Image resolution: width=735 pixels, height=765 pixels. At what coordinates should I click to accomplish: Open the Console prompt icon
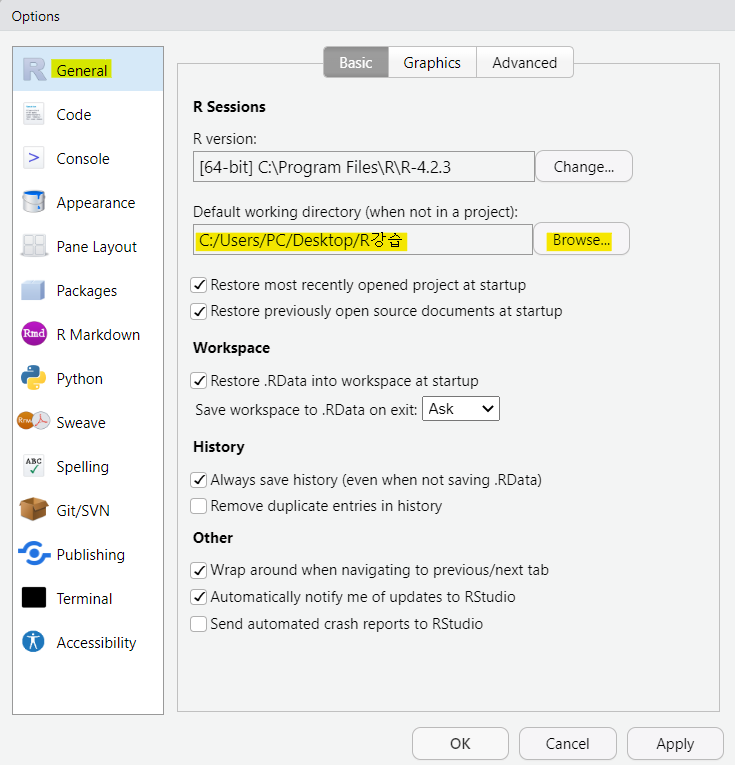(34, 158)
